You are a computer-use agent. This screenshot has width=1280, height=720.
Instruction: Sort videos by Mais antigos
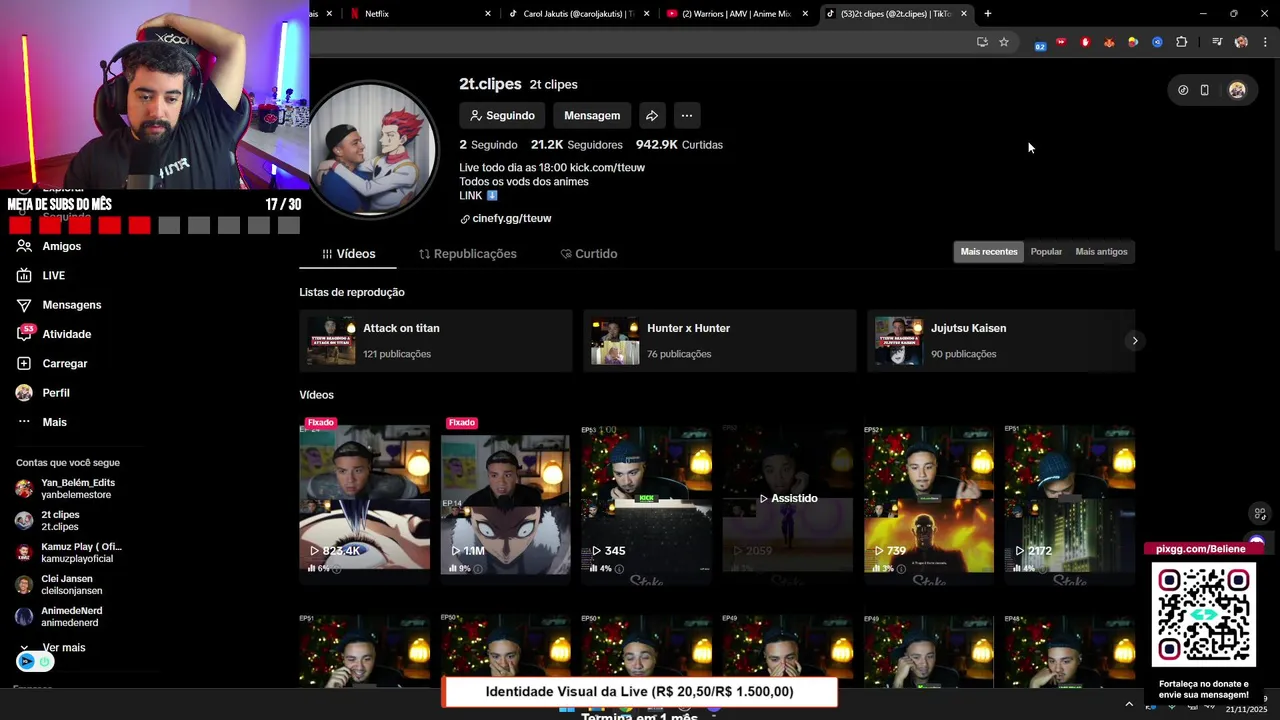pyautogui.click(x=1101, y=252)
